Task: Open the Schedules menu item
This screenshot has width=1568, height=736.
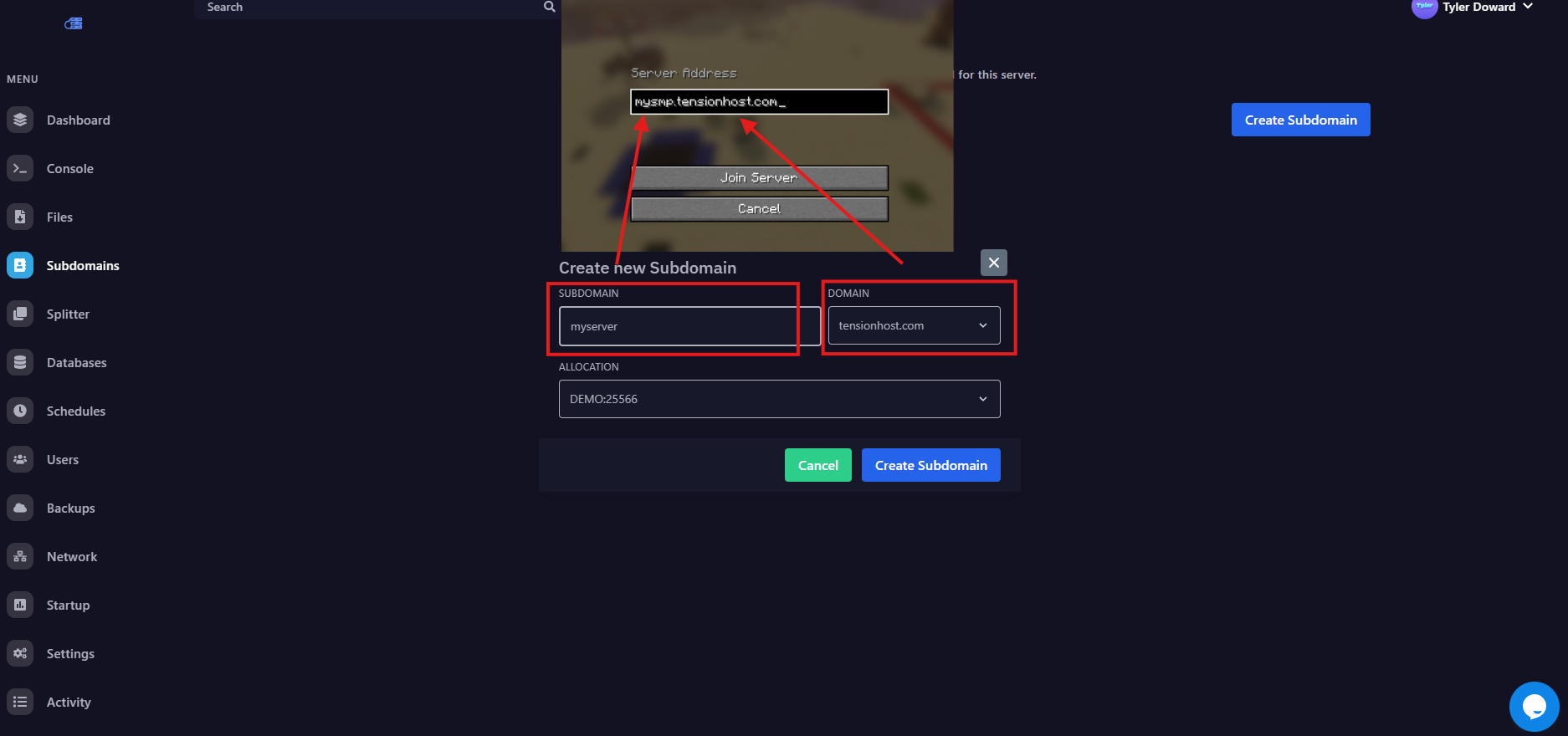Action: point(76,411)
